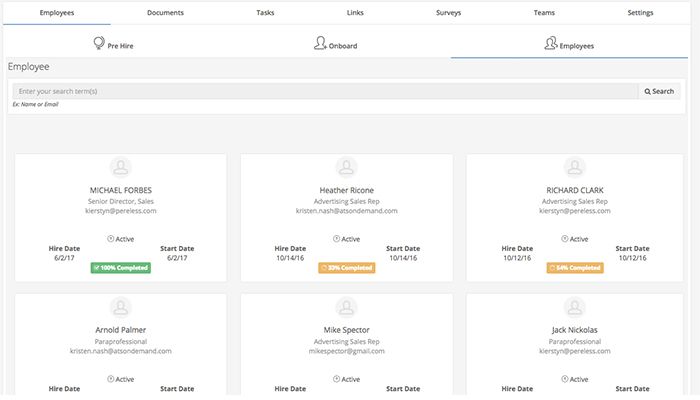700x400 pixels.
Task: Click Michael Forbes' 100% Completed progress badge
Action: [x=120, y=268]
